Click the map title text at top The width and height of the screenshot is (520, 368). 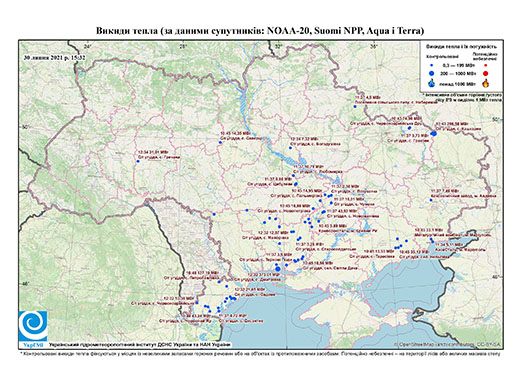coord(260,31)
